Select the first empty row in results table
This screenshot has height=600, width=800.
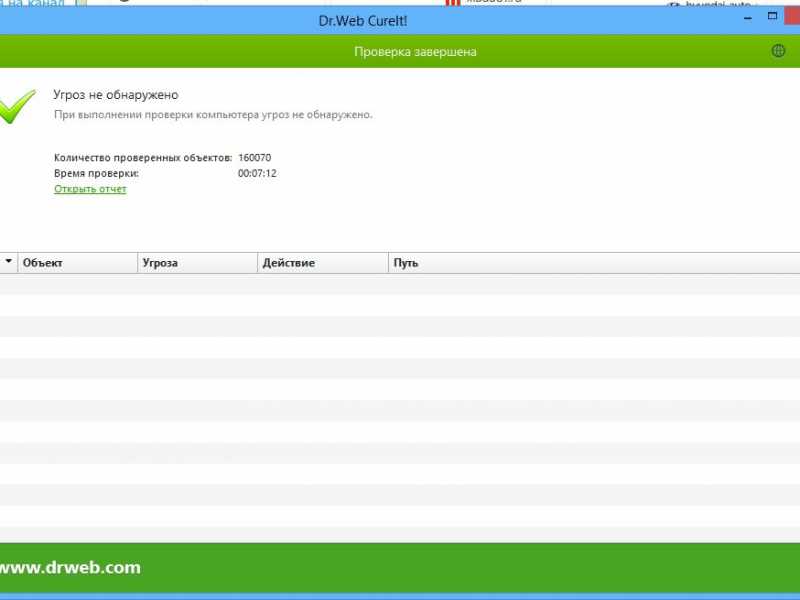[x=400, y=284]
